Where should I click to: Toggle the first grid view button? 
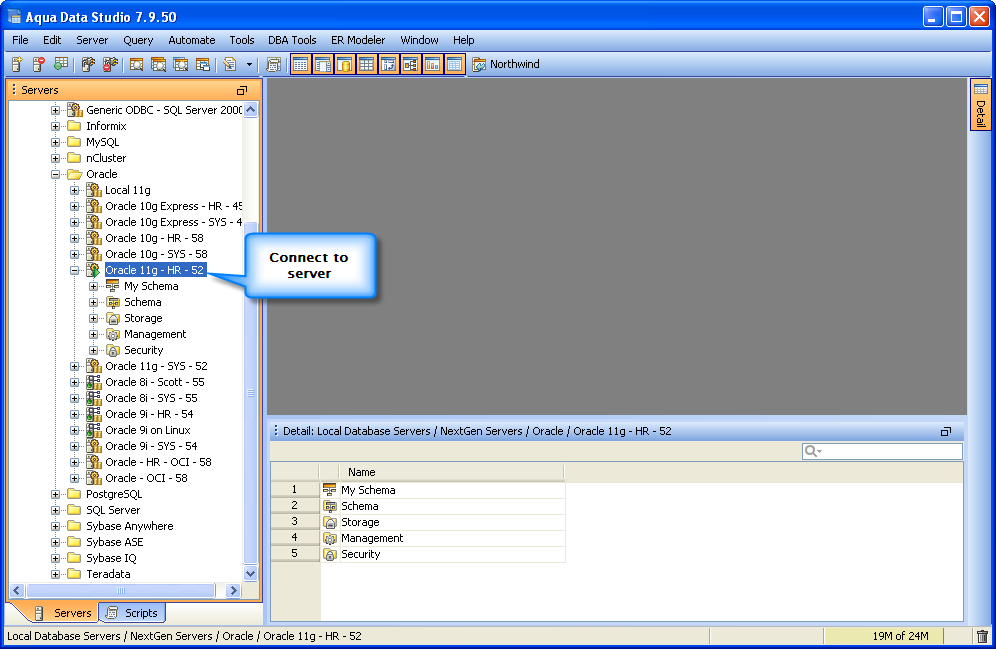click(x=301, y=64)
